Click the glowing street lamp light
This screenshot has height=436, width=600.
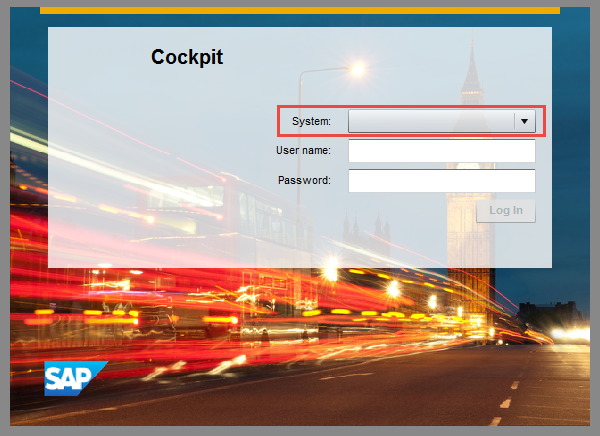(358, 69)
